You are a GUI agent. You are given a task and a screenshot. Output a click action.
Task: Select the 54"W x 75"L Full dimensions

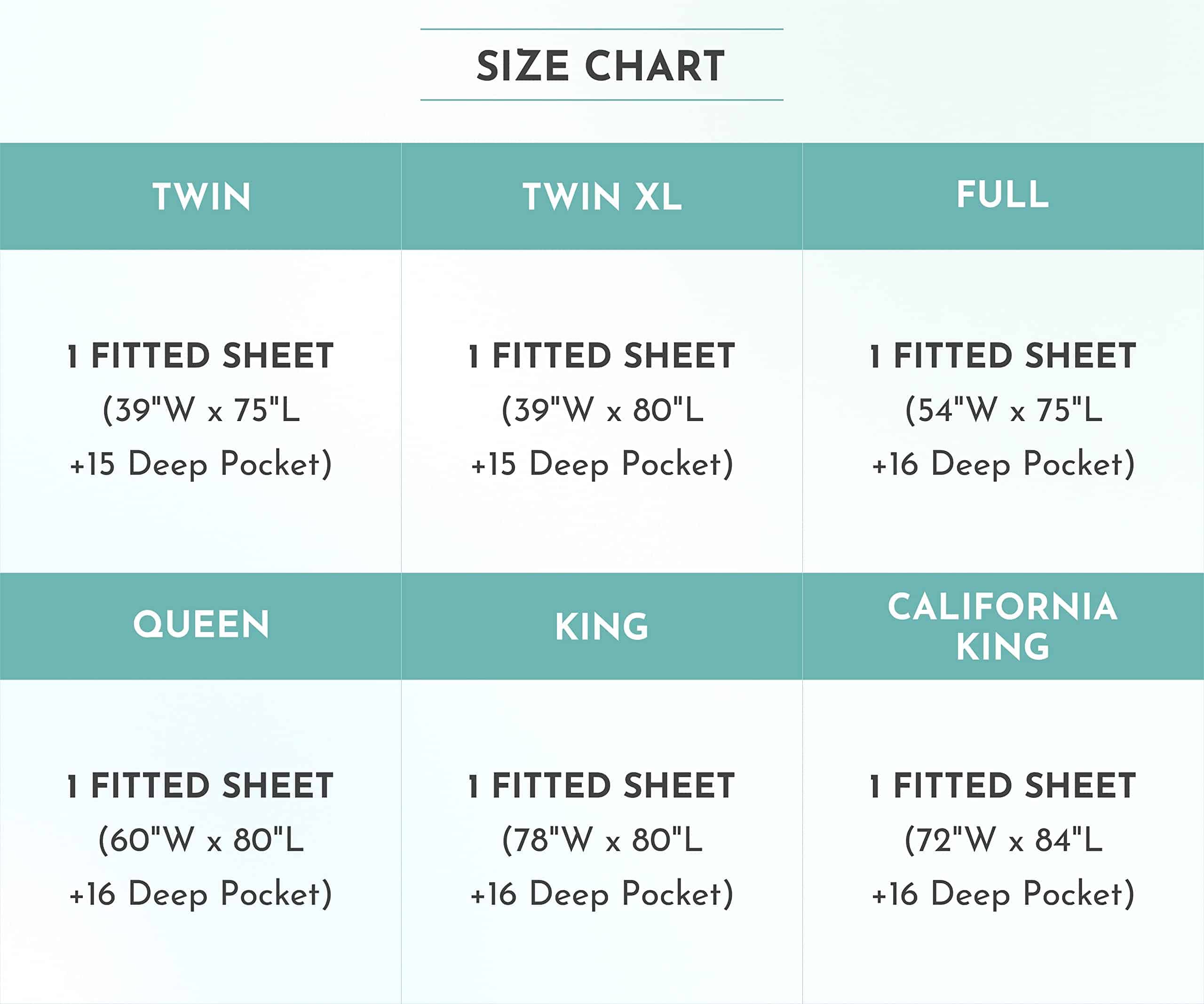coord(1003,410)
